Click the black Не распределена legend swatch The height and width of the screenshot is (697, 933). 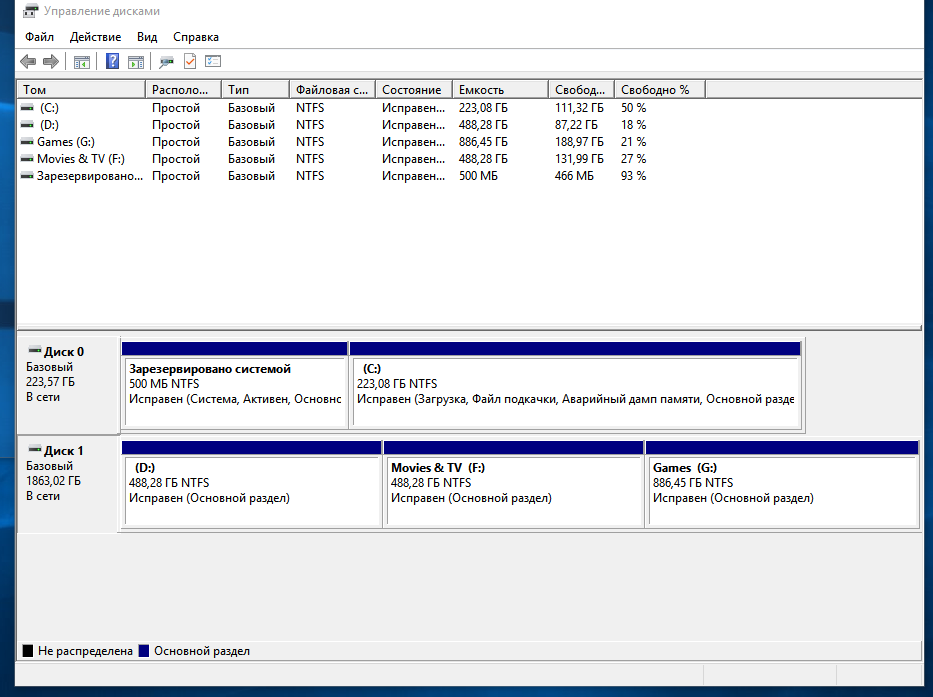click(x=28, y=651)
